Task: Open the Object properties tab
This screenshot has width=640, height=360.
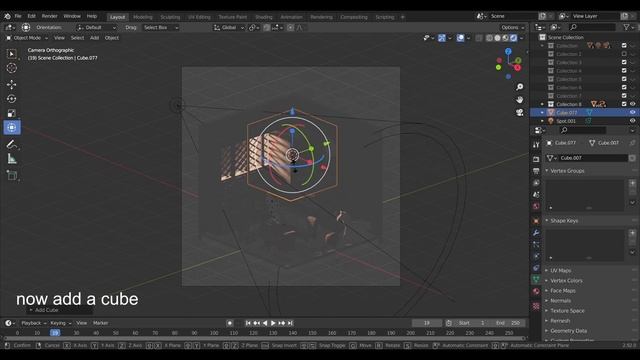Action: [x=536, y=221]
